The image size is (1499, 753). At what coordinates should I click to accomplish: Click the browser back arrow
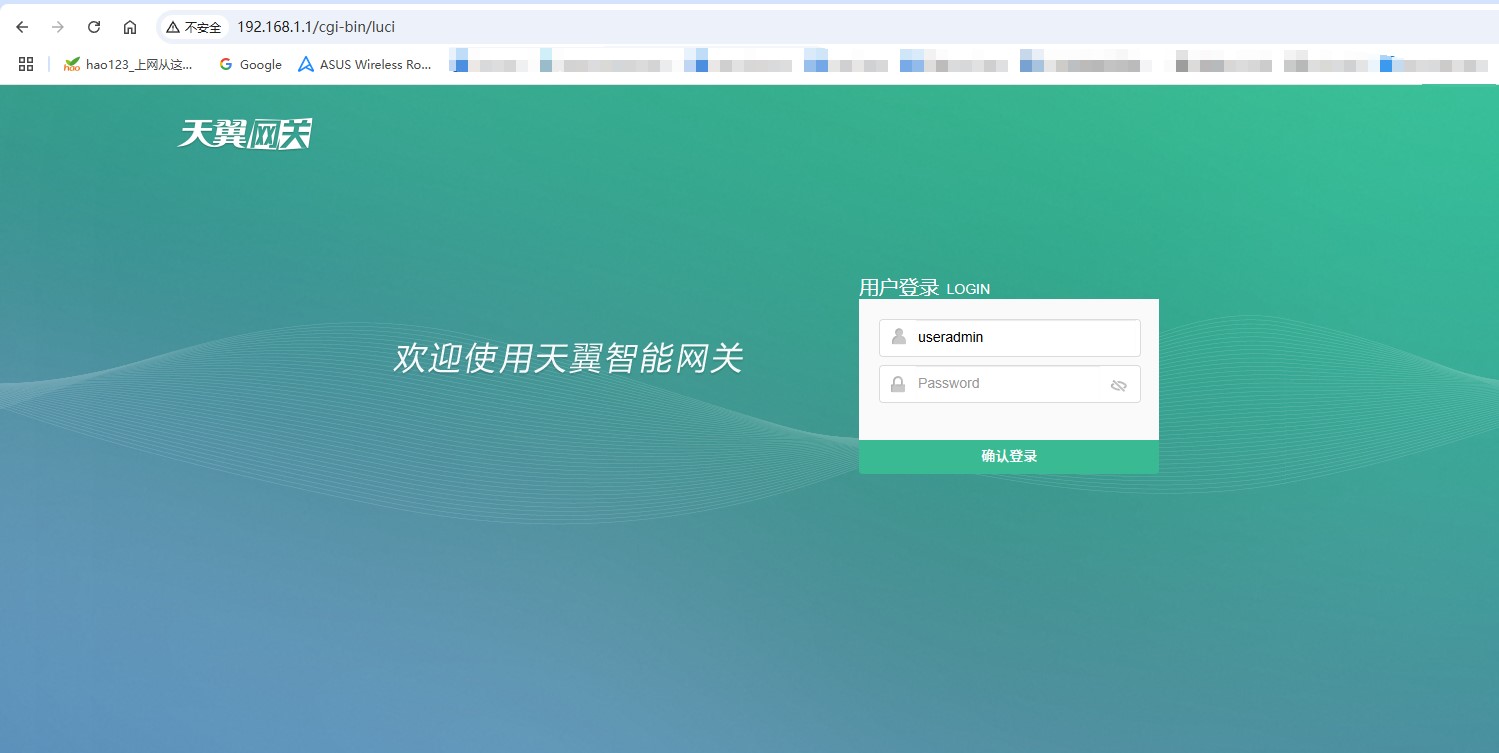(22, 27)
